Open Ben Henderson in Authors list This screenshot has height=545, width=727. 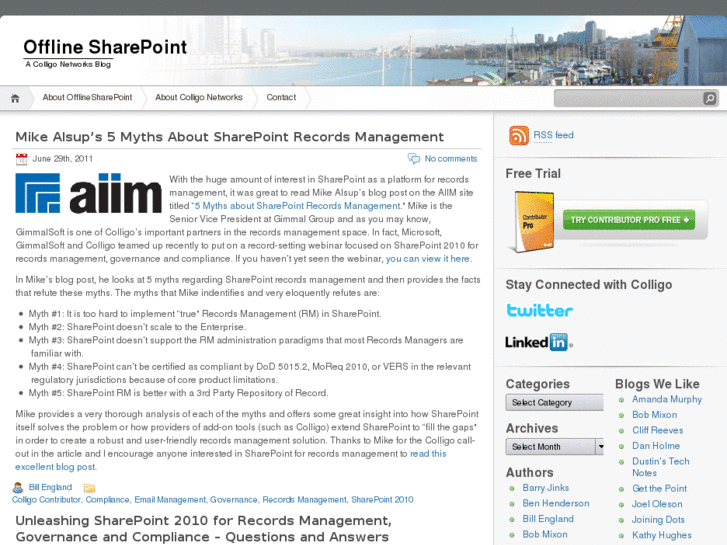click(x=555, y=503)
